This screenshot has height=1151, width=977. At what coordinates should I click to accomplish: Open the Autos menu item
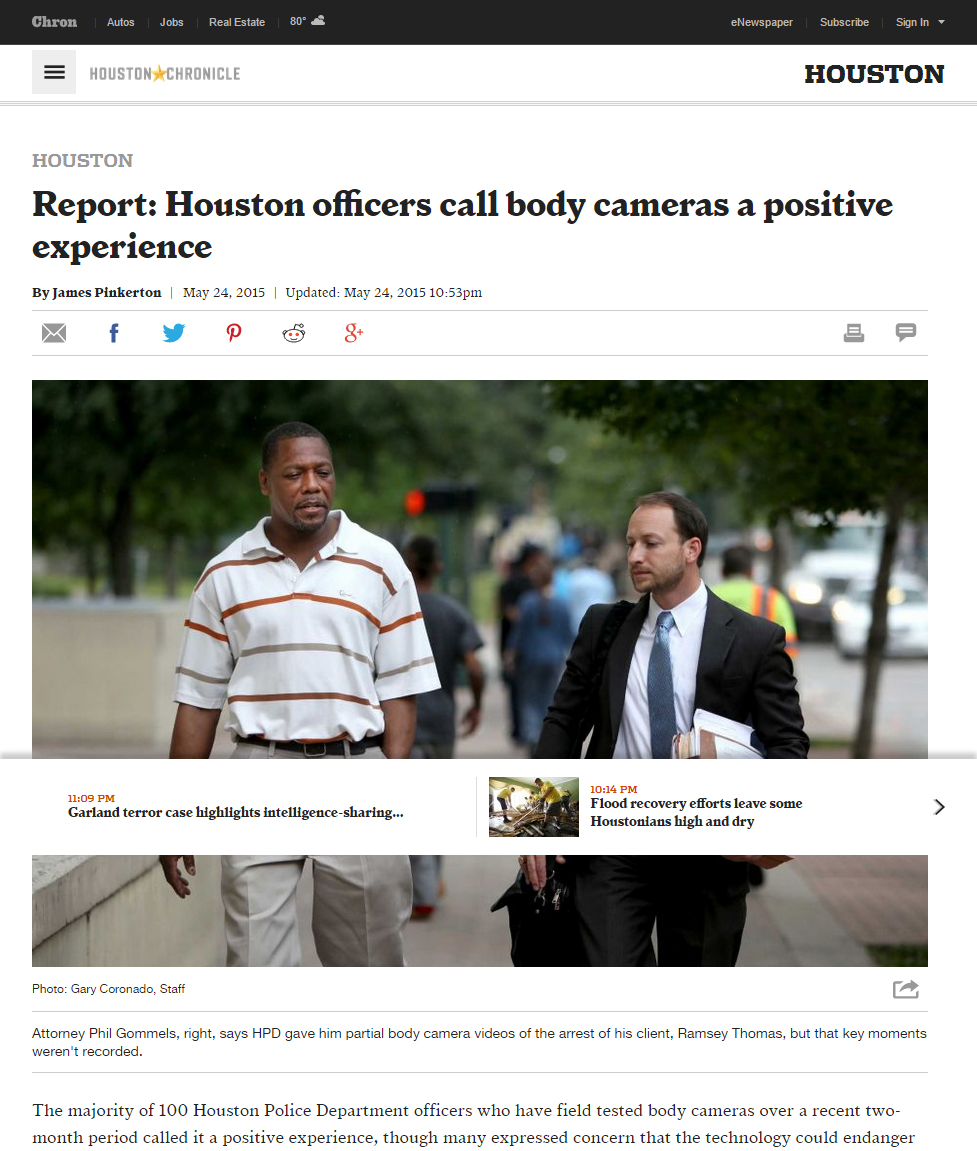pyautogui.click(x=120, y=22)
